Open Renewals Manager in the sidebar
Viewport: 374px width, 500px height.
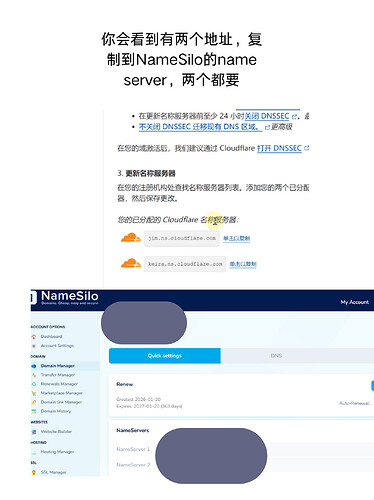pyautogui.click(x=59, y=384)
